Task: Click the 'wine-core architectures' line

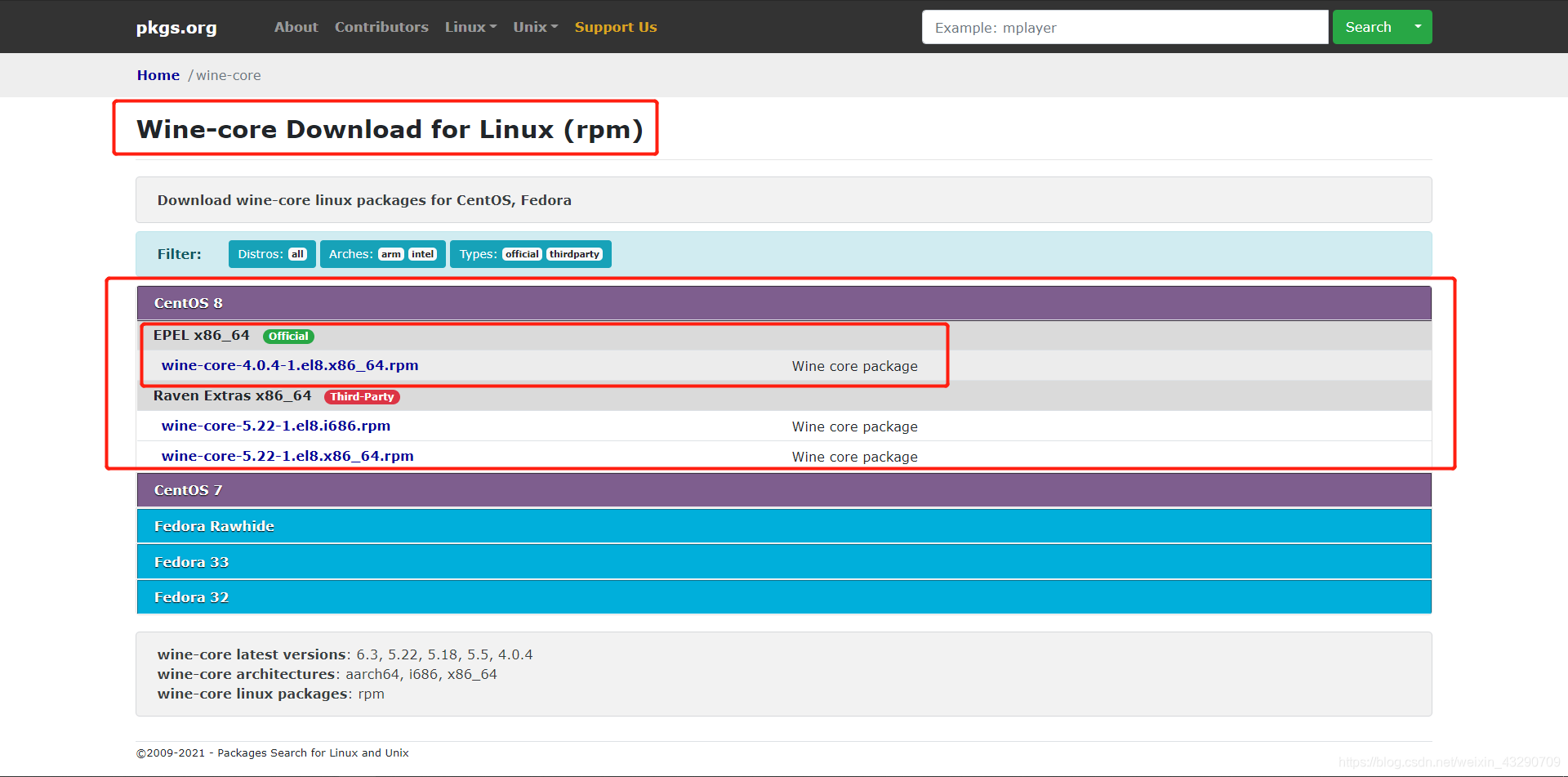Action: (327, 674)
